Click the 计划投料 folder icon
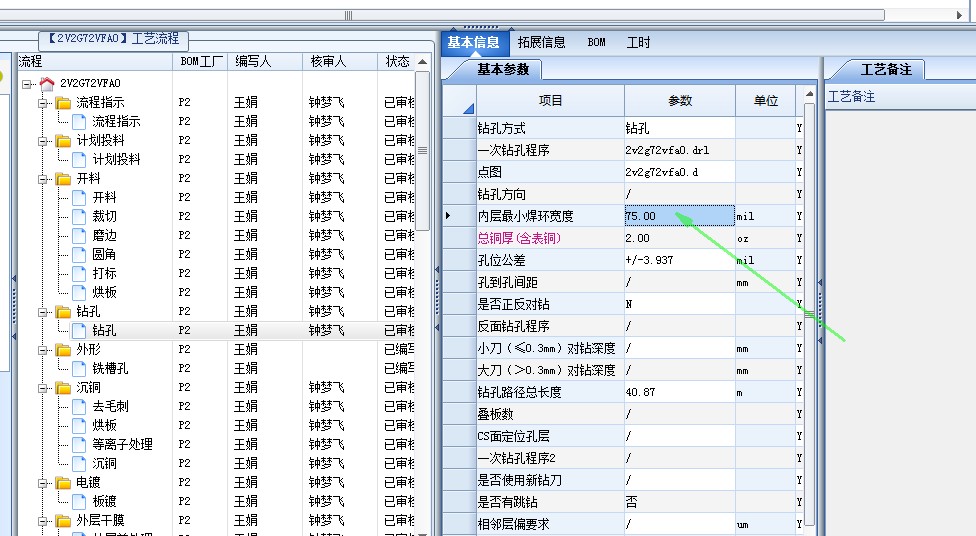The image size is (976, 536). pos(63,141)
